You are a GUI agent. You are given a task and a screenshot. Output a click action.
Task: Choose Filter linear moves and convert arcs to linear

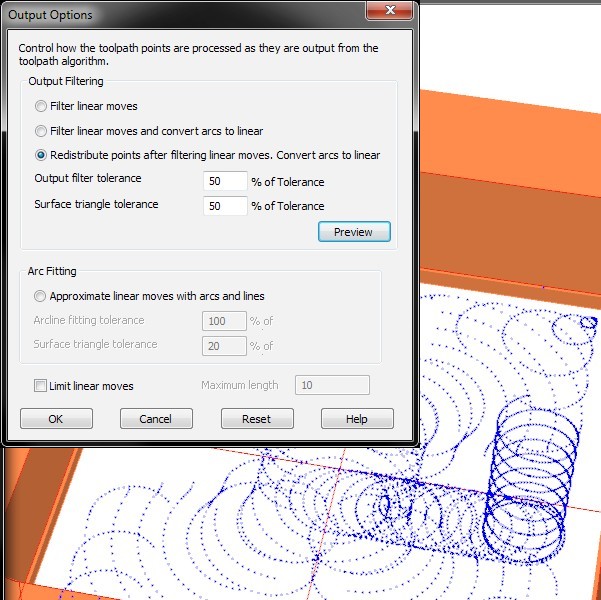click(x=41, y=131)
